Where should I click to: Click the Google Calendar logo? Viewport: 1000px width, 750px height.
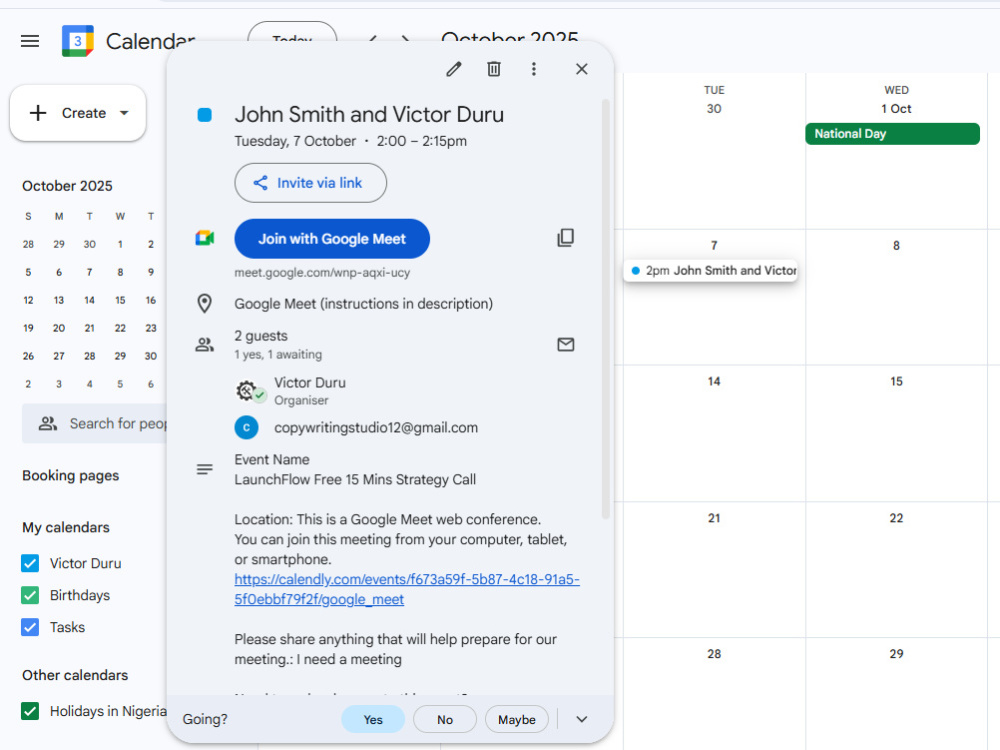click(78, 41)
